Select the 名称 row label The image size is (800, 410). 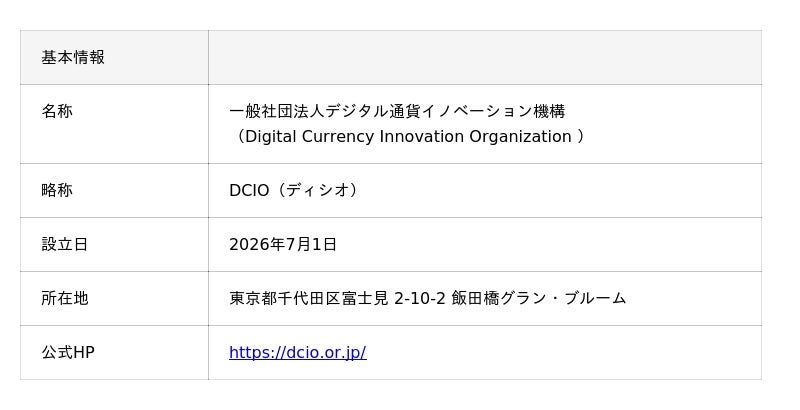pos(57,111)
